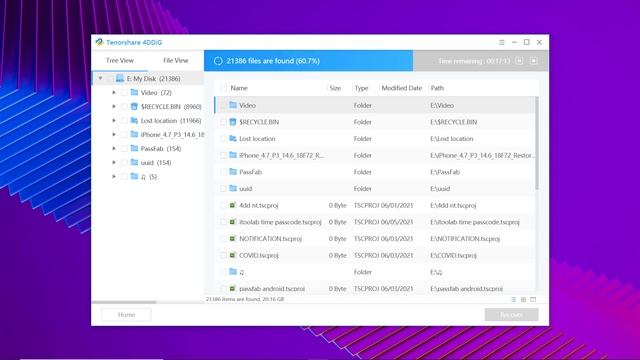Image resolution: width=640 pixels, height=360 pixels.
Task: Click the COVID.tscproj file icon
Action: (233, 255)
